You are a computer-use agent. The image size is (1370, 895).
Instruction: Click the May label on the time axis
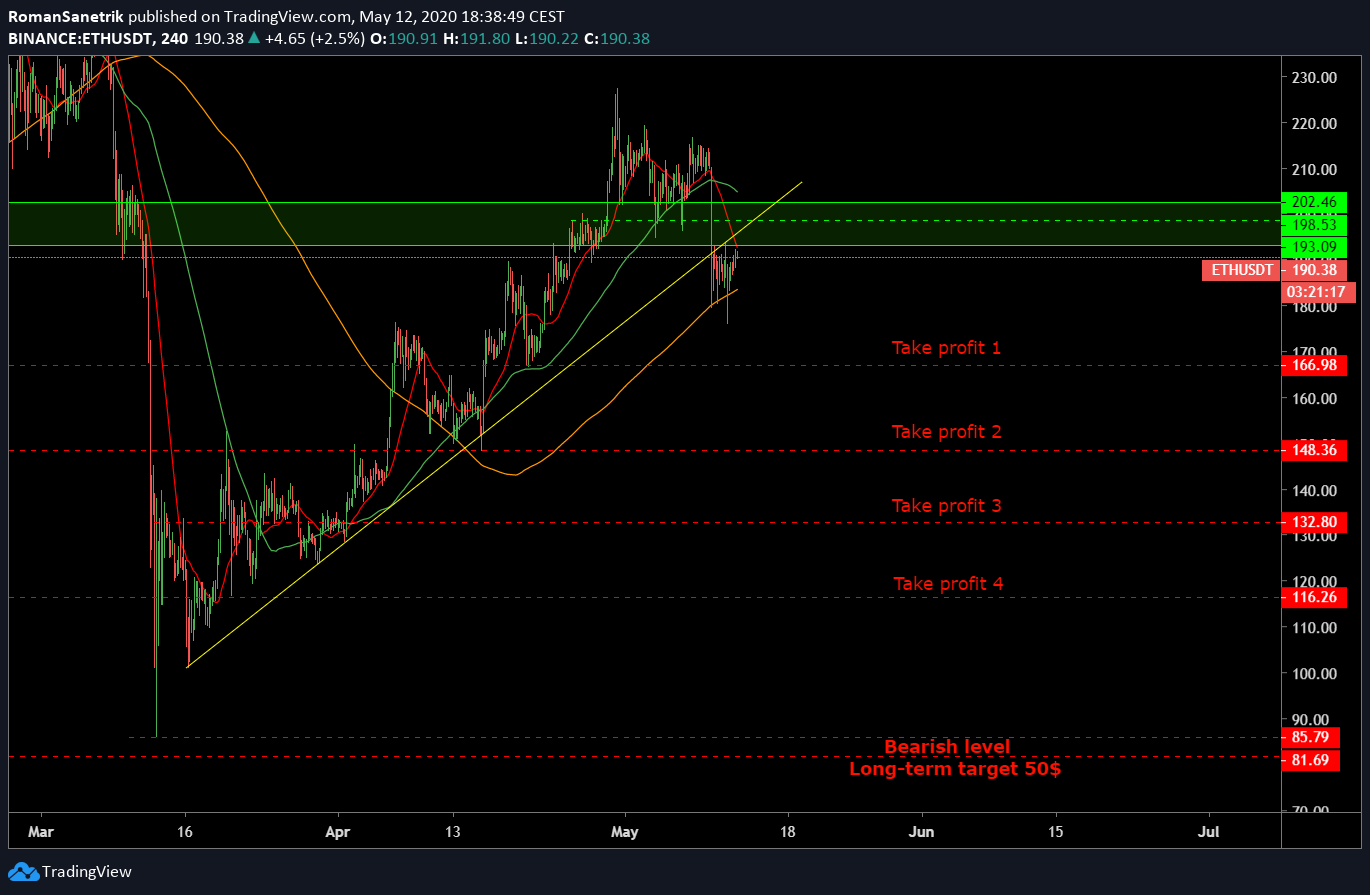click(624, 831)
